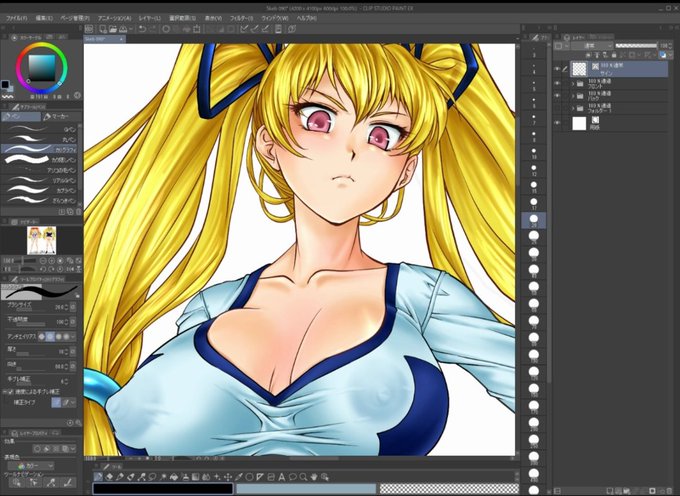Open the レイヤー (Layer) menu
This screenshot has width=680, height=496.
click(x=150, y=18)
